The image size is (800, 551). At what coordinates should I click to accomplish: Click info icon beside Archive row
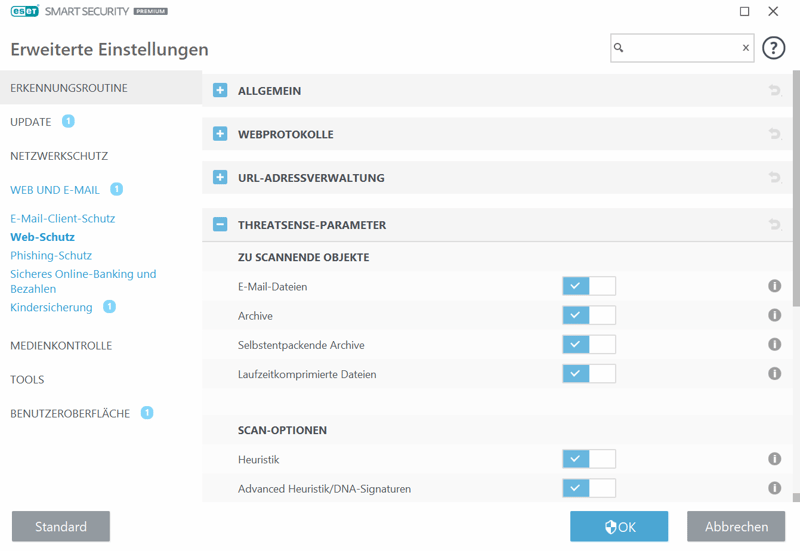coord(774,315)
